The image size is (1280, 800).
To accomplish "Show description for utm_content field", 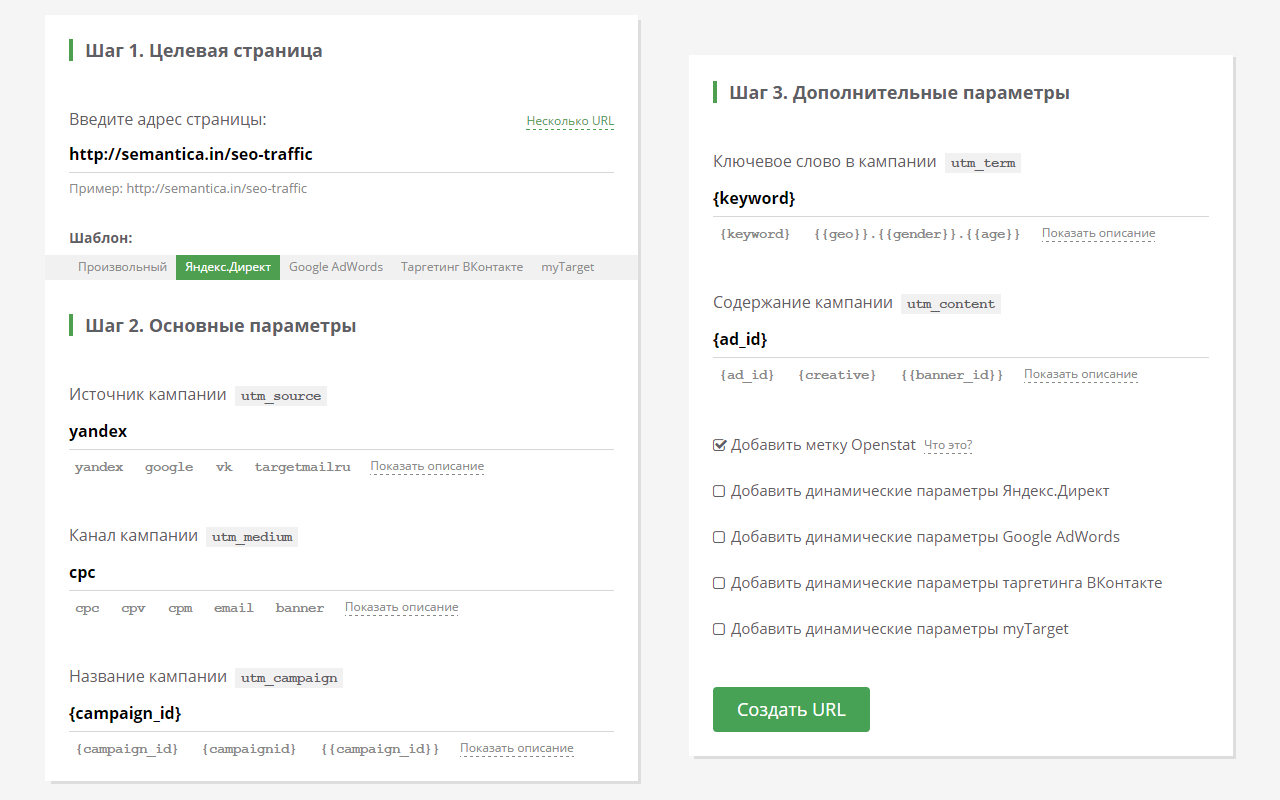I will 1080,374.
